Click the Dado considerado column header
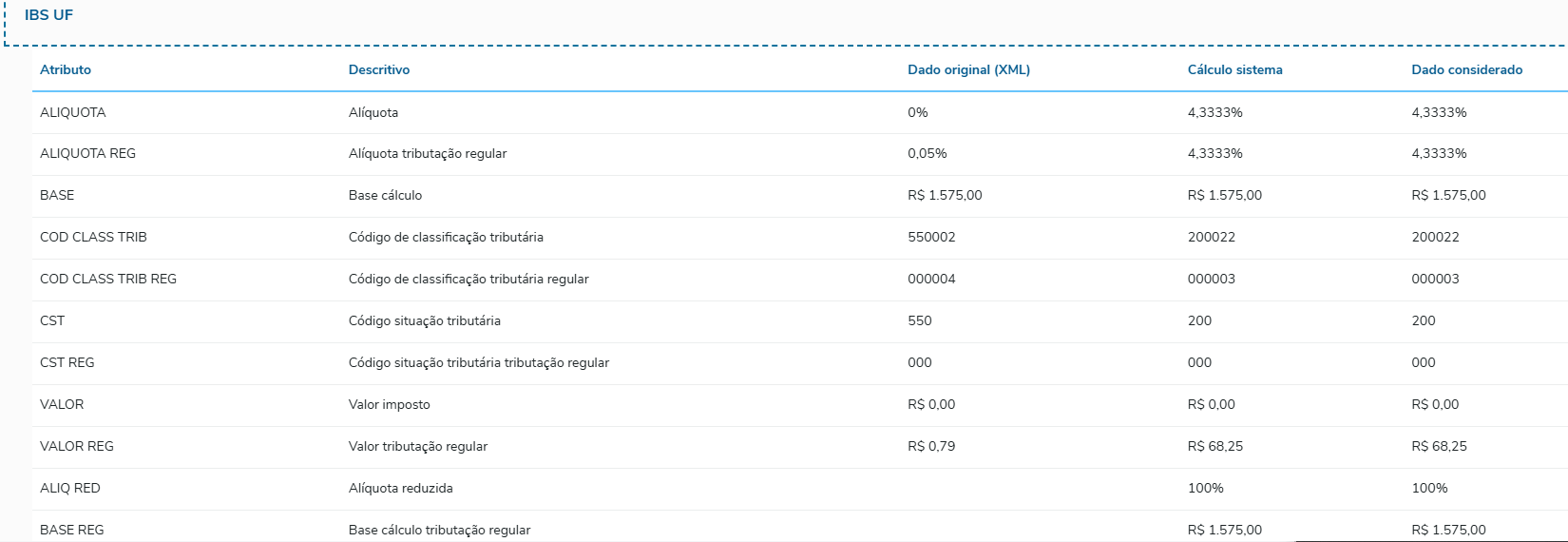Screen dimensions: 1568x542 click(1466, 69)
